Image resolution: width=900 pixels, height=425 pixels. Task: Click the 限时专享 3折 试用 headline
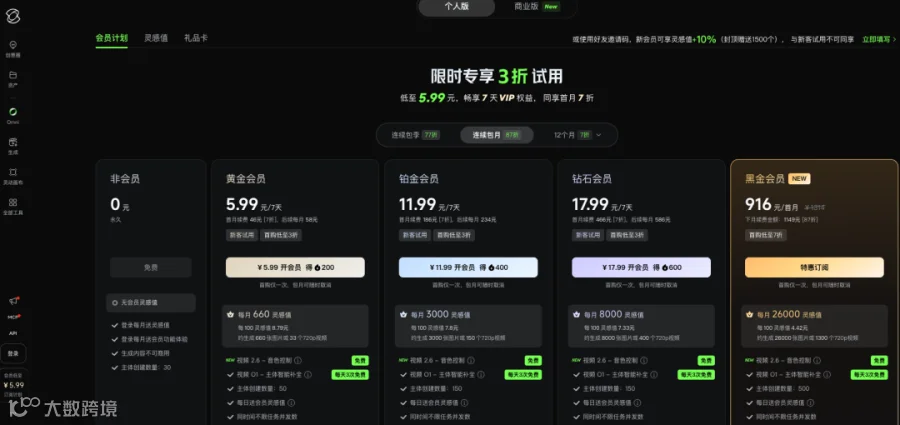tap(496, 76)
